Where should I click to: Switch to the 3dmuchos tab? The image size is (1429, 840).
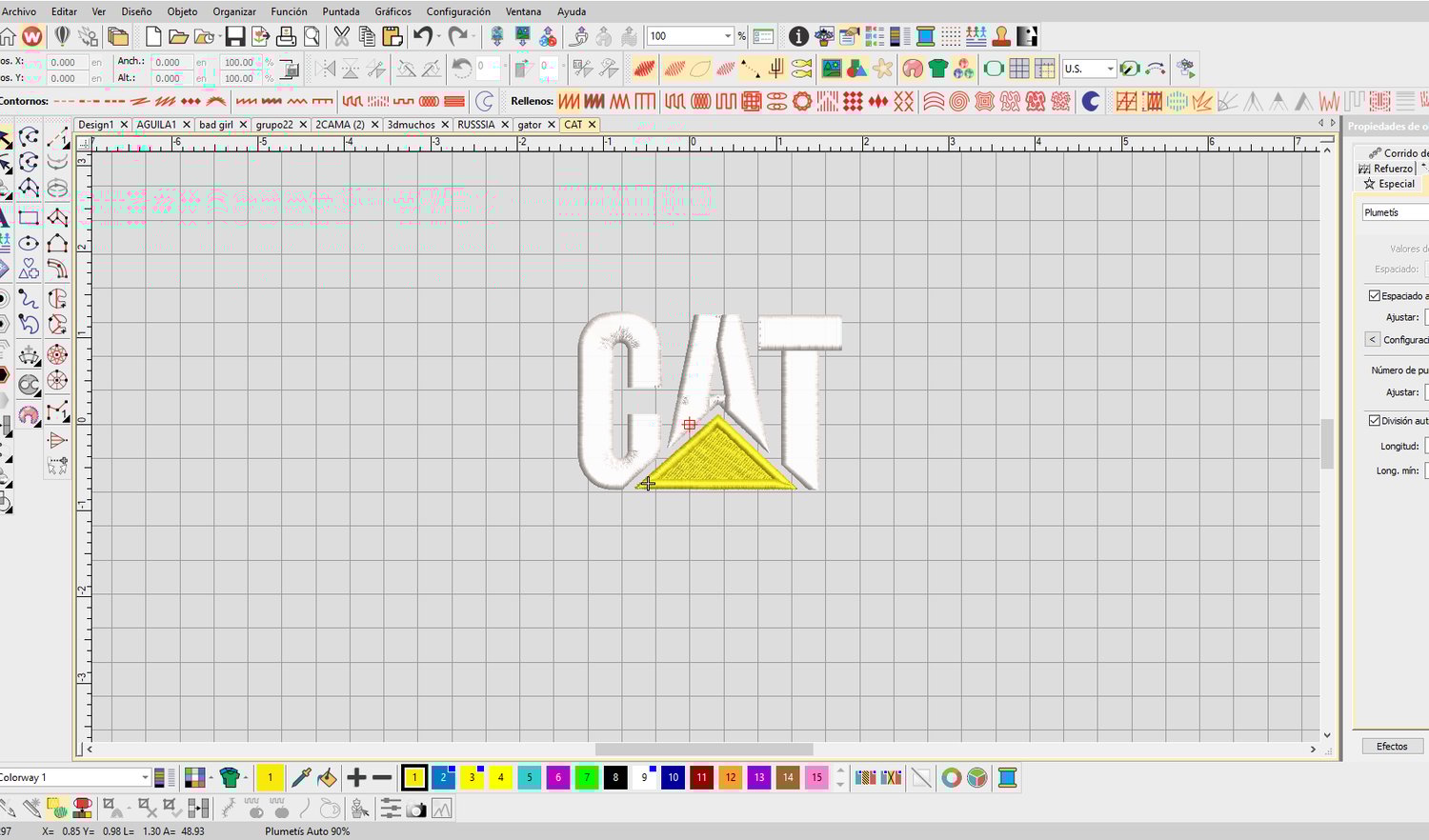point(411,125)
